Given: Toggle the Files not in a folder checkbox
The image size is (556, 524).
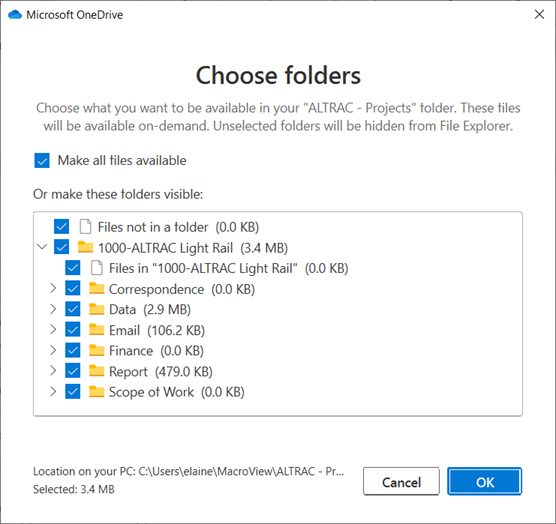Looking at the screenshot, I should click(61, 227).
